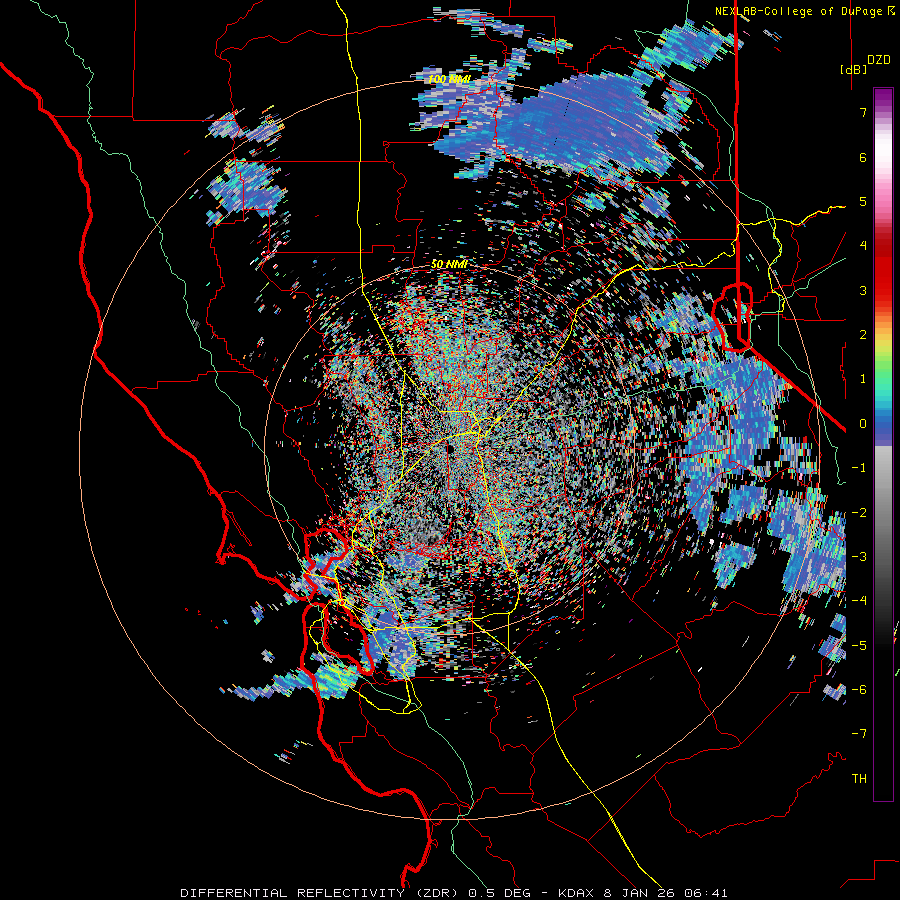Click the ZDR color scale bar
This screenshot has height=900, width=900.
point(883,444)
